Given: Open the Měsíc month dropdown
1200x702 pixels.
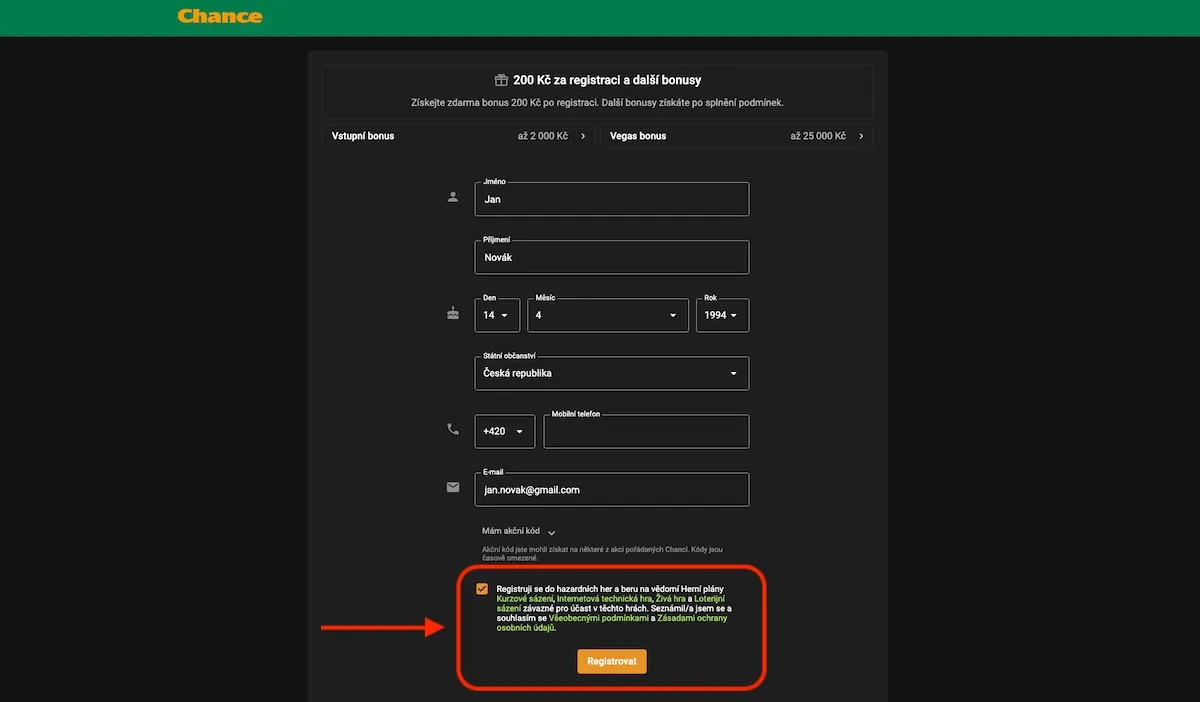Looking at the screenshot, I should (x=608, y=315).
